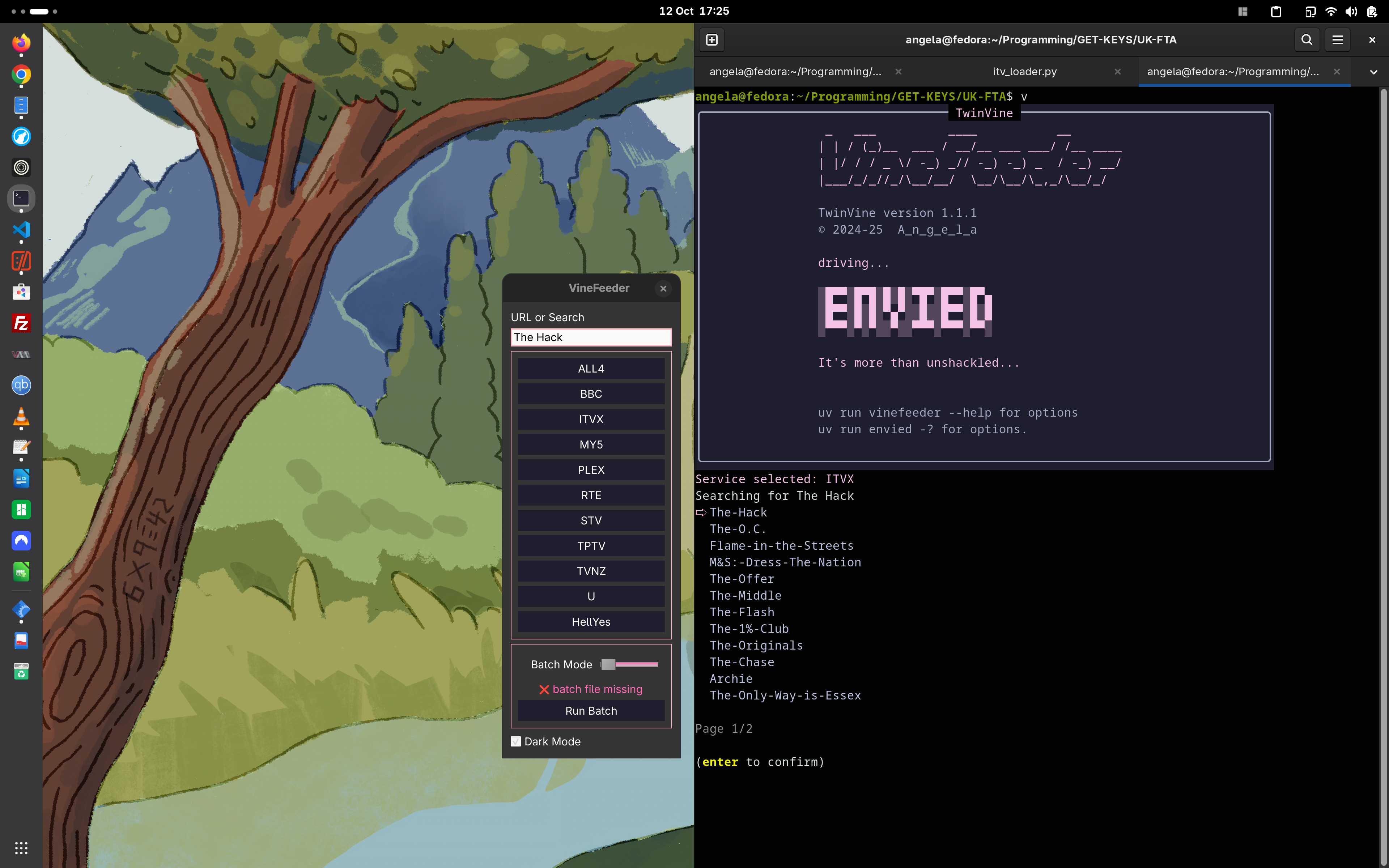The width and height of the screenshot is (1389, 868).
Task: Open the terminal hamburger menu
Action: 1337,40
